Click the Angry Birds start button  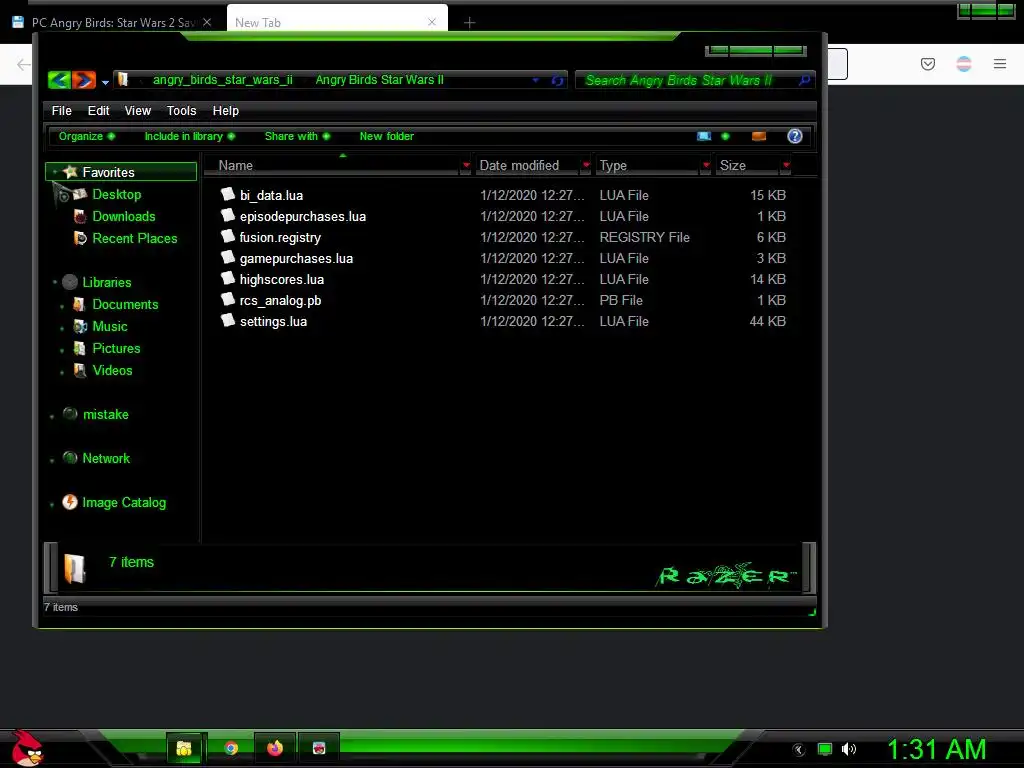[27, 748]
